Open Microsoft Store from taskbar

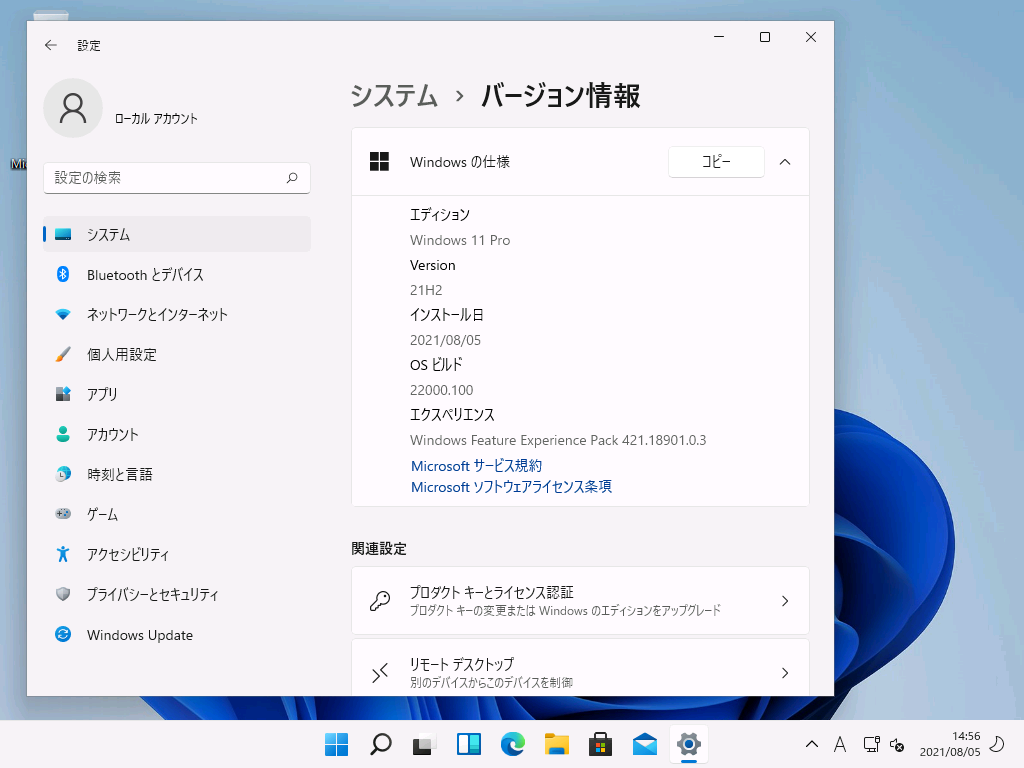coord(600,744)
